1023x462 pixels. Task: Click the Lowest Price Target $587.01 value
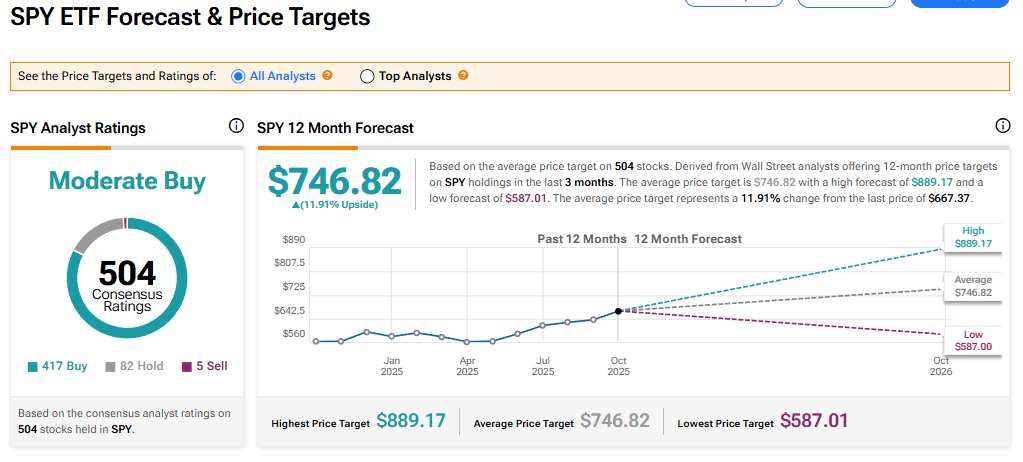pos(814,421)
